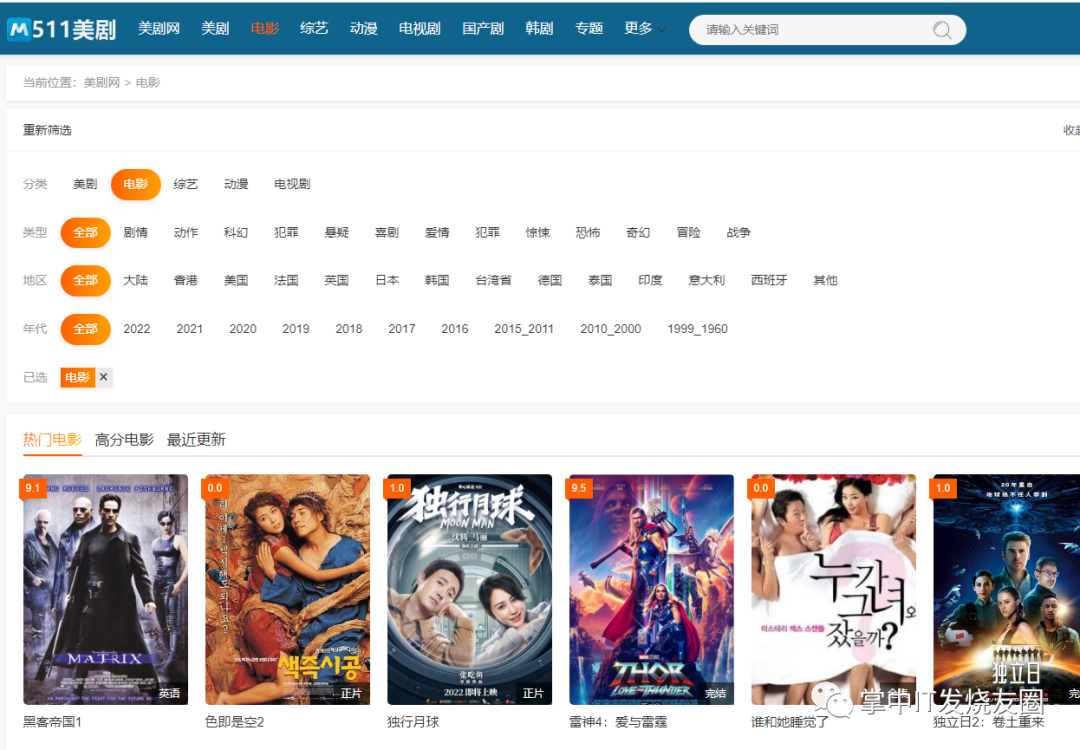This screenshot has height=750, width=1080.
Task: Filter by year 2021
Action: [x=189, y=329]
